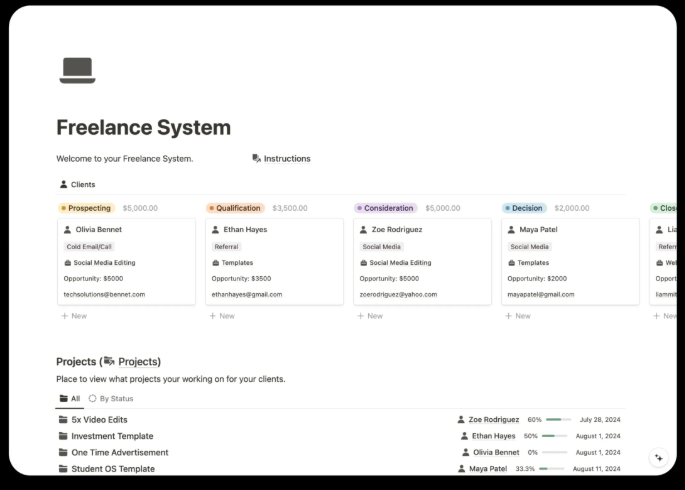Screen dimensions: 685x490
Task: Add new card under Decision column
Action: 518,316
